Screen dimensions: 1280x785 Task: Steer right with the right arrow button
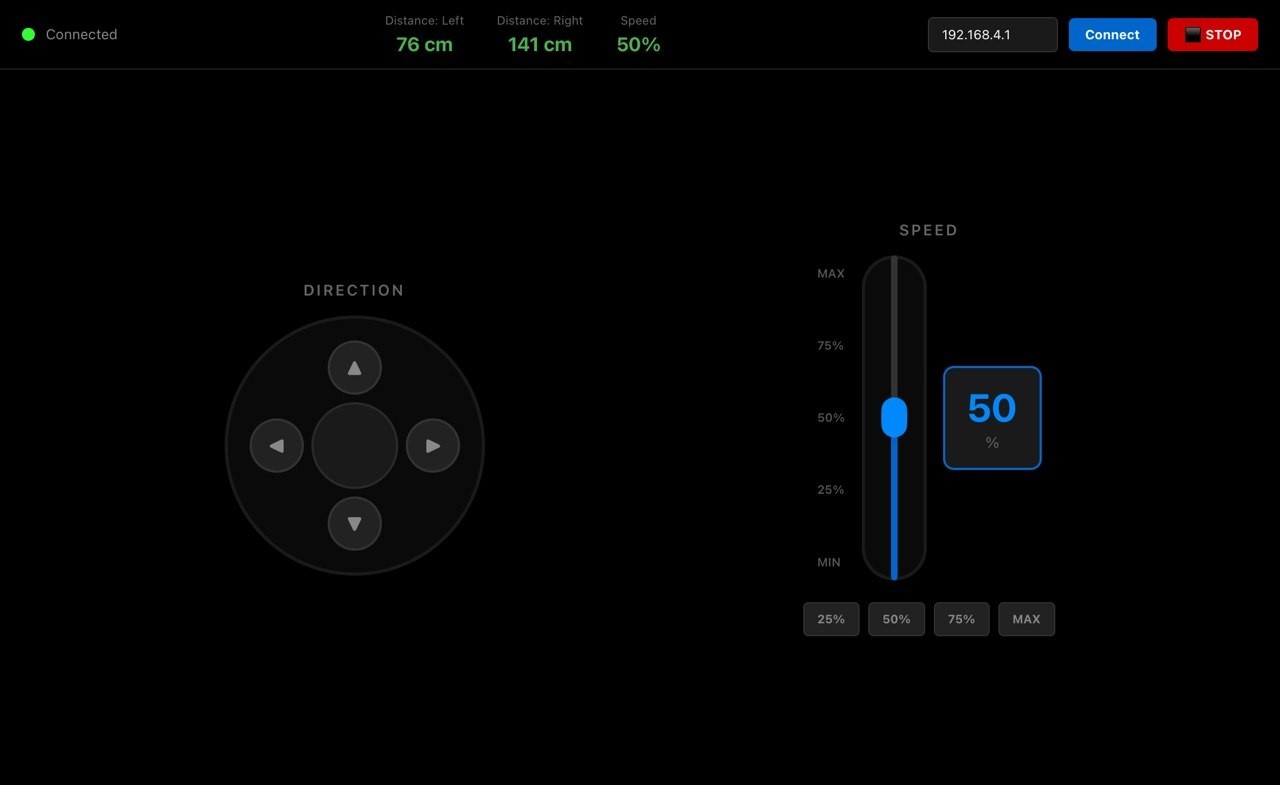tap(433, 445)
